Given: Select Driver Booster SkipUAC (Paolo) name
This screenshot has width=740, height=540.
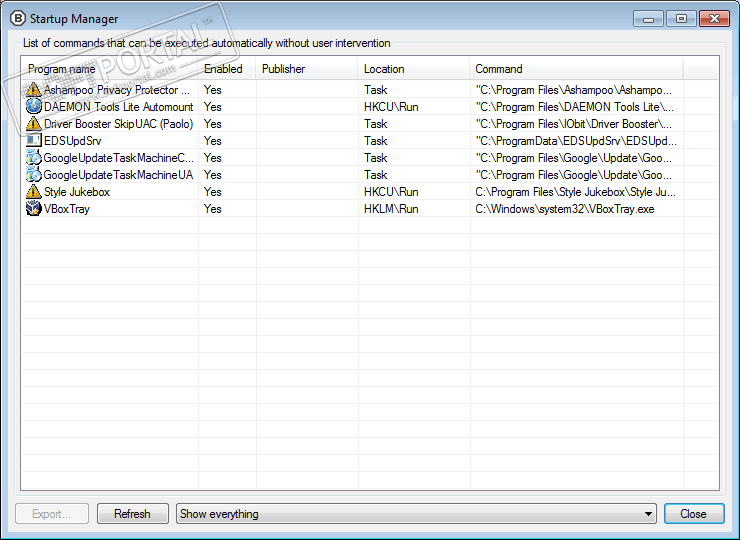Looking at the screenshot, I should tap(118, 124).
